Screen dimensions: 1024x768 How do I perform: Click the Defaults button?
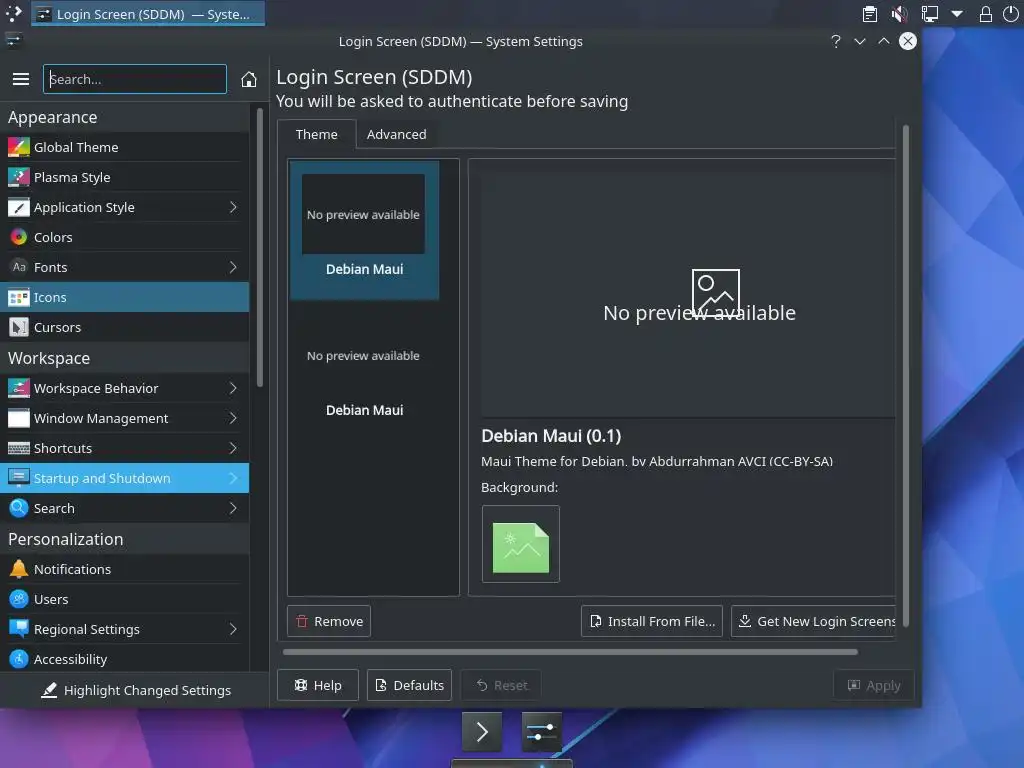[x=409, y=685]
